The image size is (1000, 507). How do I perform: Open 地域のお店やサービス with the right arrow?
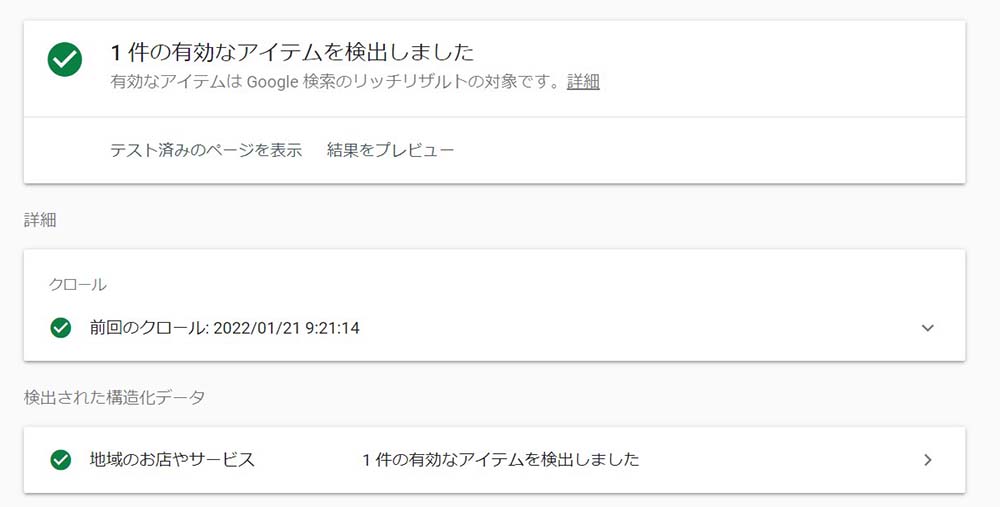(927, 460)
